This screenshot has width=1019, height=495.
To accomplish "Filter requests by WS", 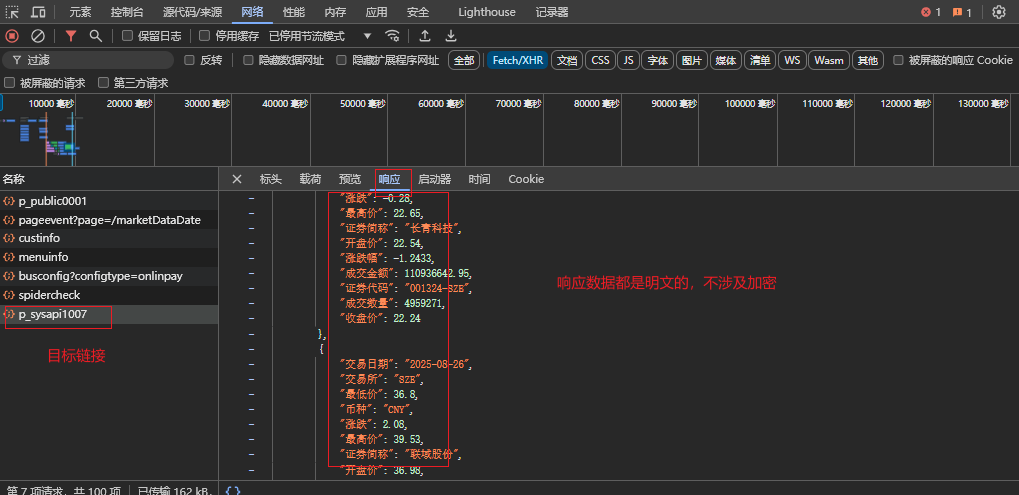I will coord(792,60).
